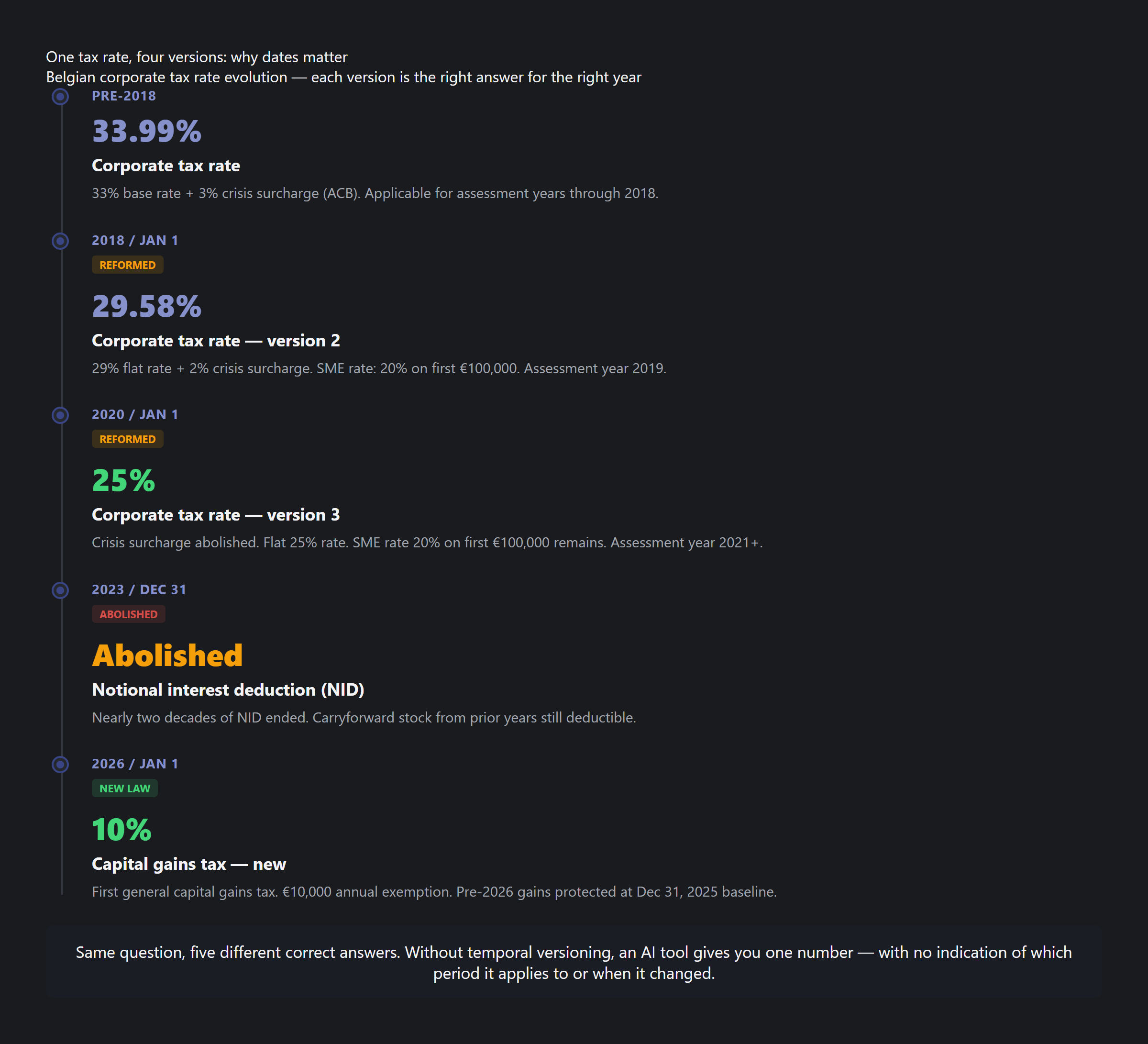Click the Notional interest deduction (NID) title
This screenshot has height=1044, width=1148.
click(x=228, y=690)
